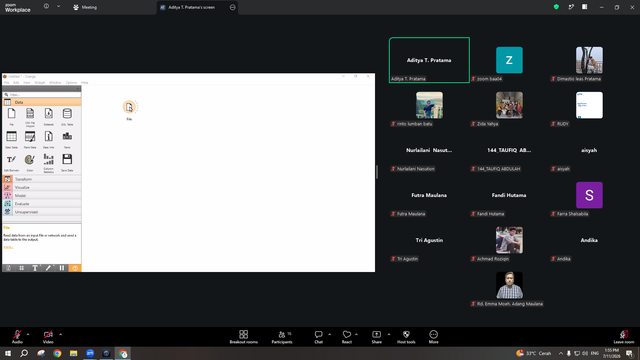Open the Participants panel
This screenshot has height=360, width=640.
coord(282,337)
